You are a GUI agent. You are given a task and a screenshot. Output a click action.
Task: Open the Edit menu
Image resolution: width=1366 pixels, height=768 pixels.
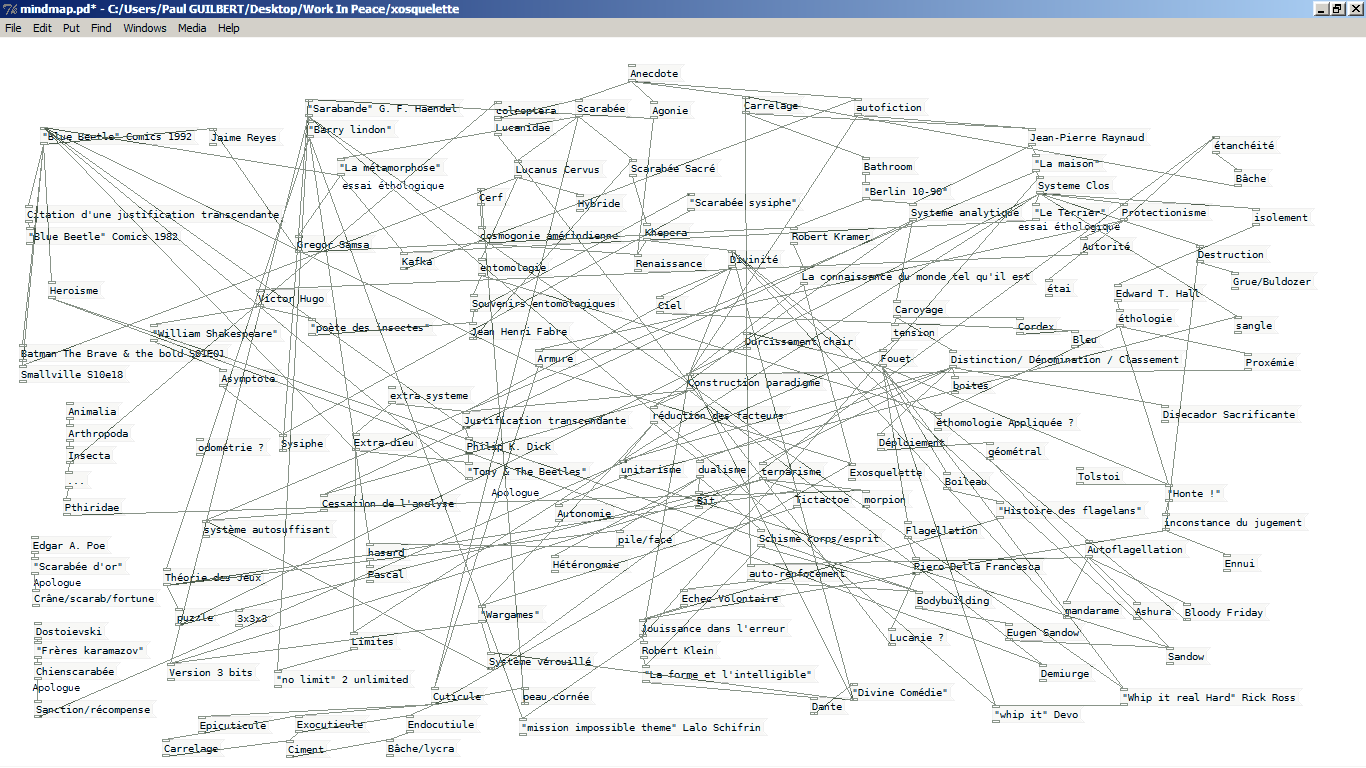pos(41,28)
